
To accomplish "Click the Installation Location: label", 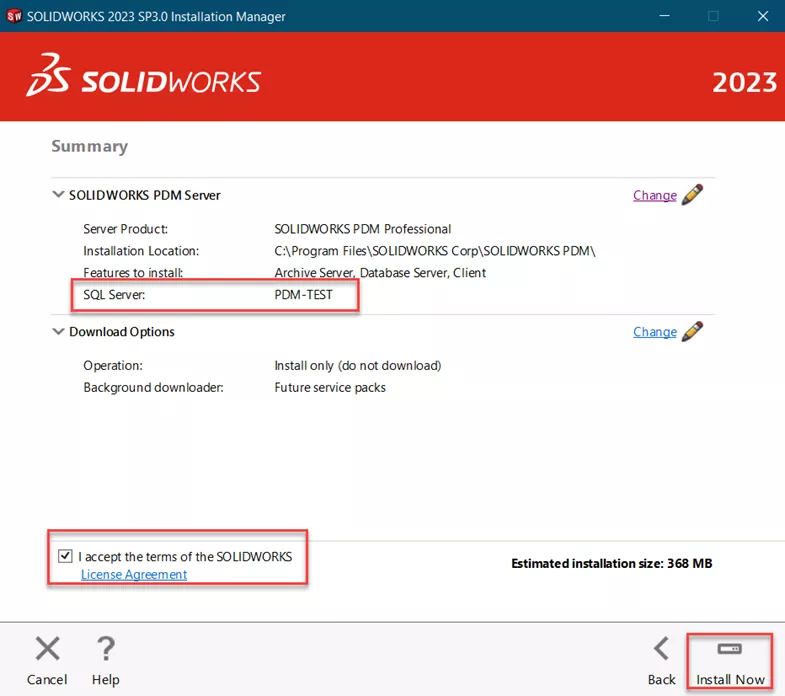I will coord(141,251).
